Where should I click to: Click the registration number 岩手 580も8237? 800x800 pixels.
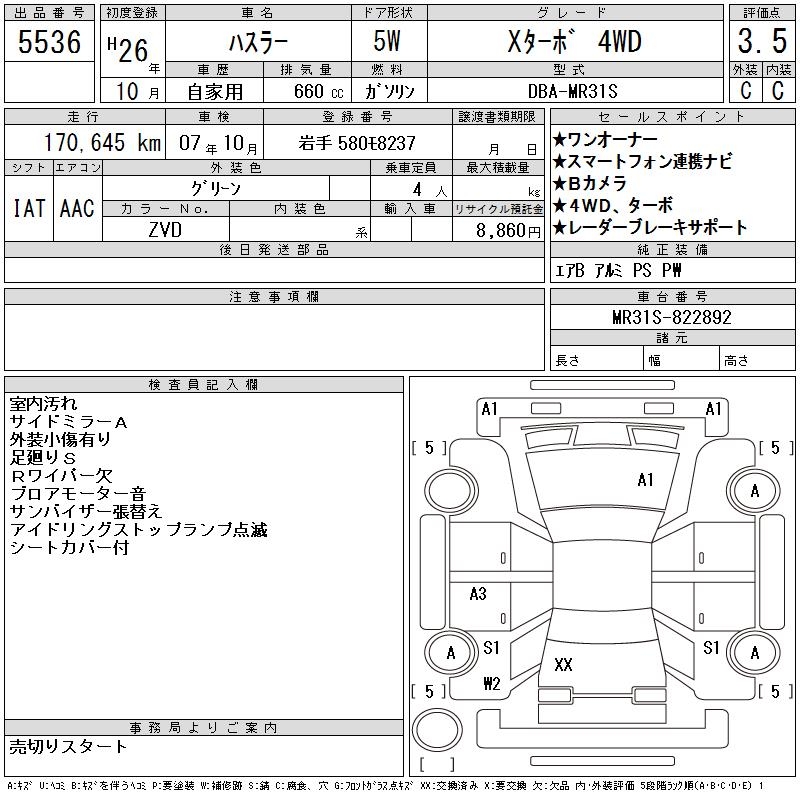coord(357,143)
